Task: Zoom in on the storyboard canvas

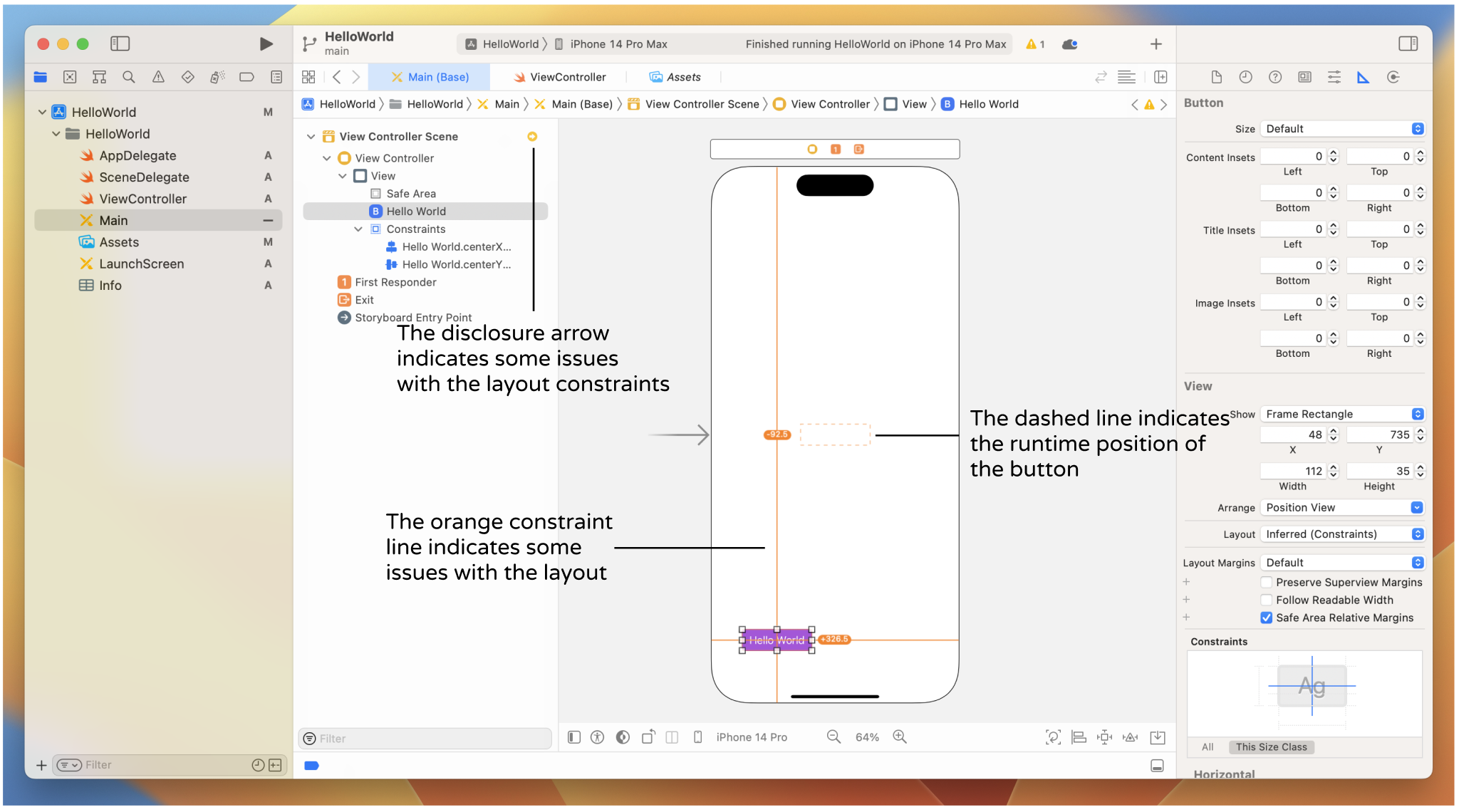Action: pyautogui.click(x=899, y=737)
